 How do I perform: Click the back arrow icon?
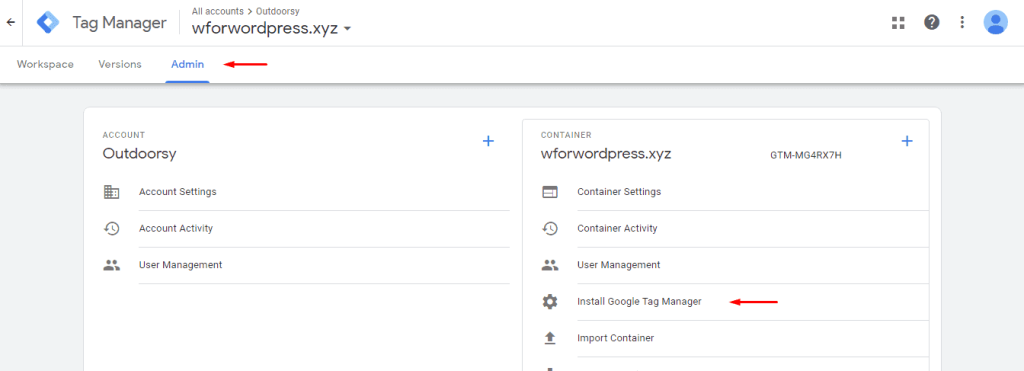coord(10,22)
